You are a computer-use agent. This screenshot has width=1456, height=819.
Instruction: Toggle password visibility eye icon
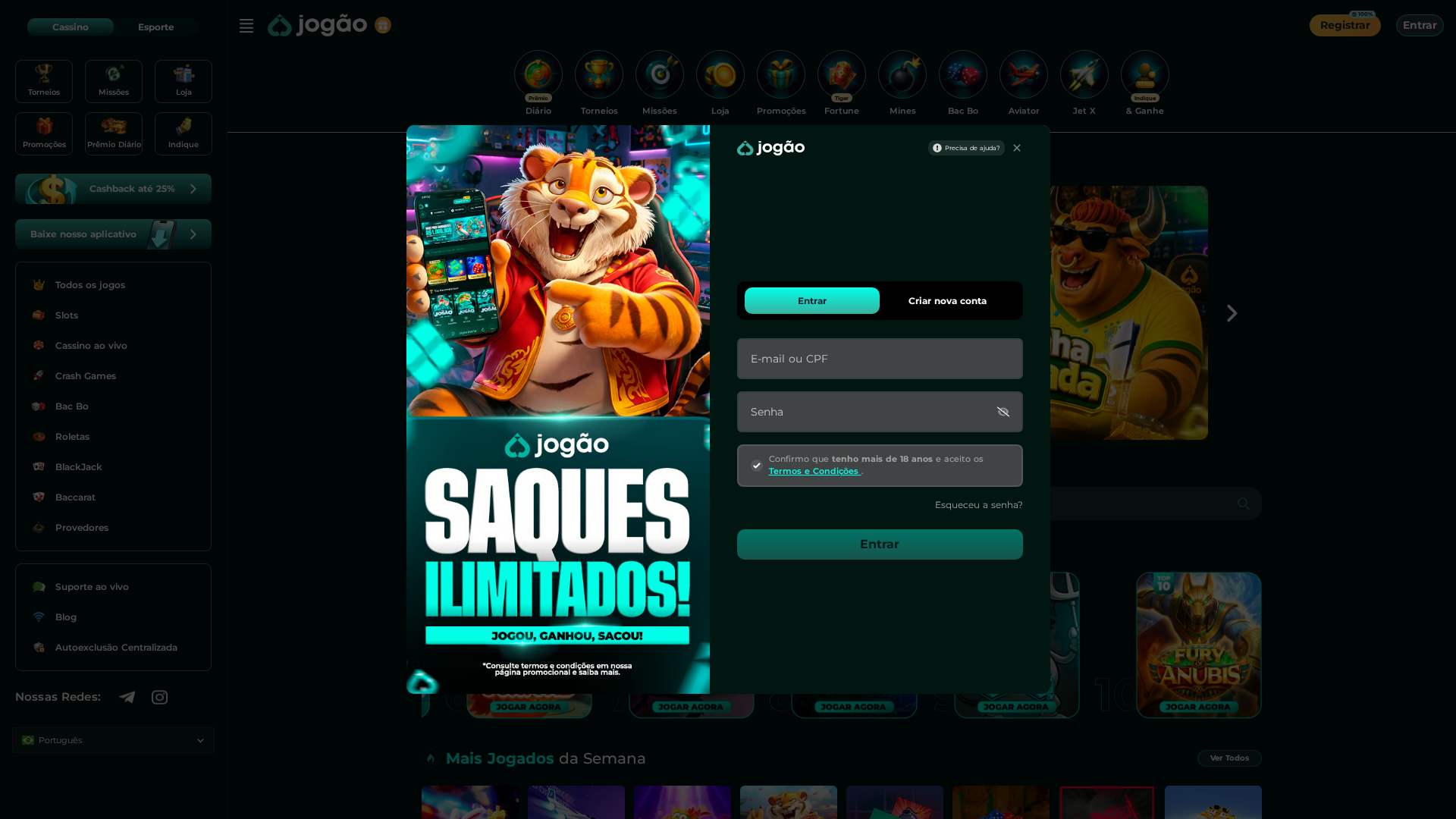[x=1003, y=412]
